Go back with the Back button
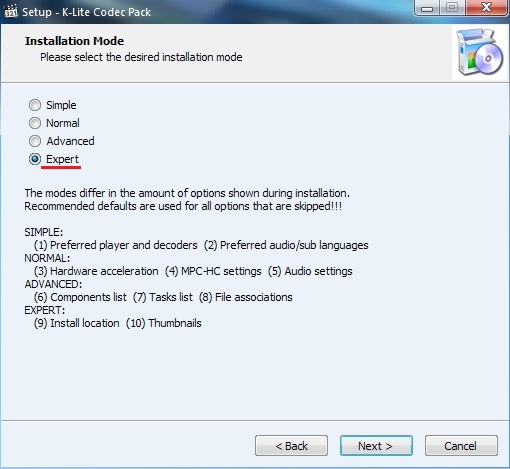Viewport: 510px width, 469px height. click(x=291, y=446)
